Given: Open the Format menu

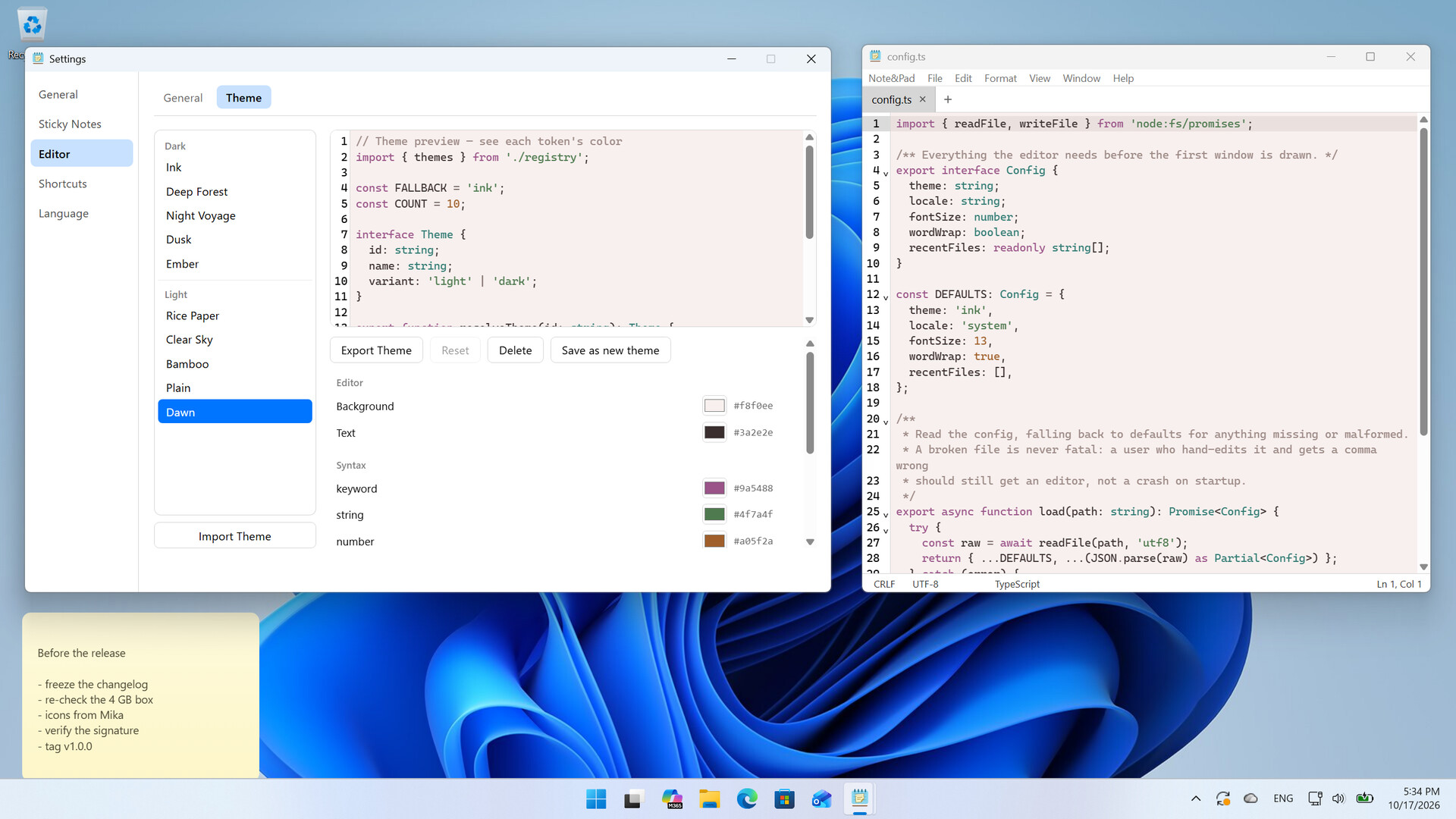Looking at the screenshot, I should (x=1000, y=78).
